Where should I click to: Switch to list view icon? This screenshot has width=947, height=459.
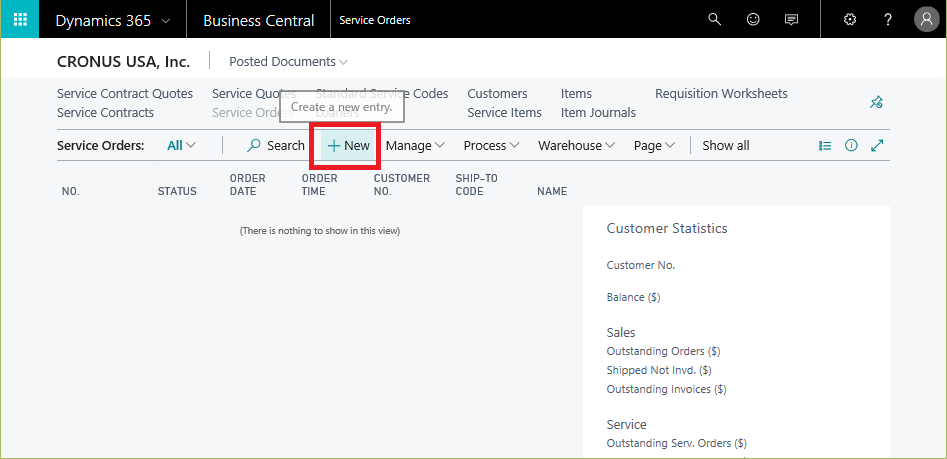[x=825, y=146]
